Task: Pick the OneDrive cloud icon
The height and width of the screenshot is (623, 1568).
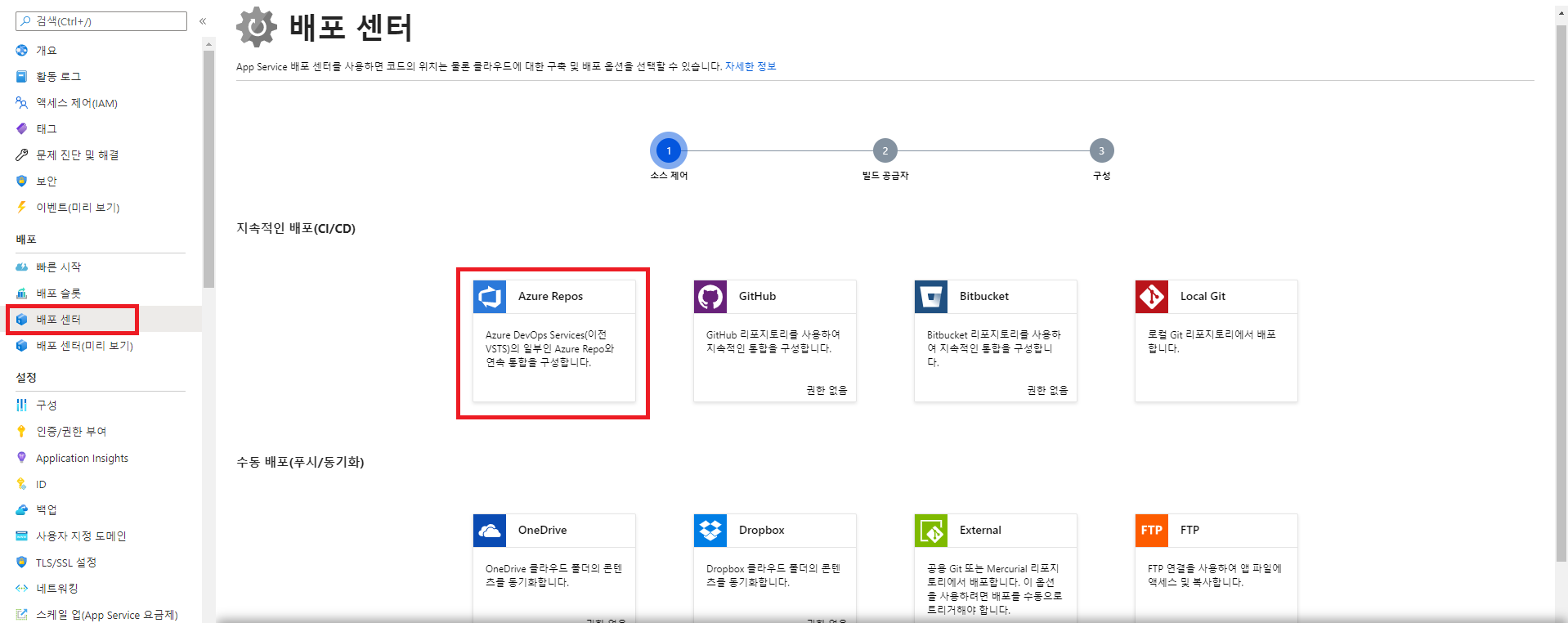Action: [490, 531]
